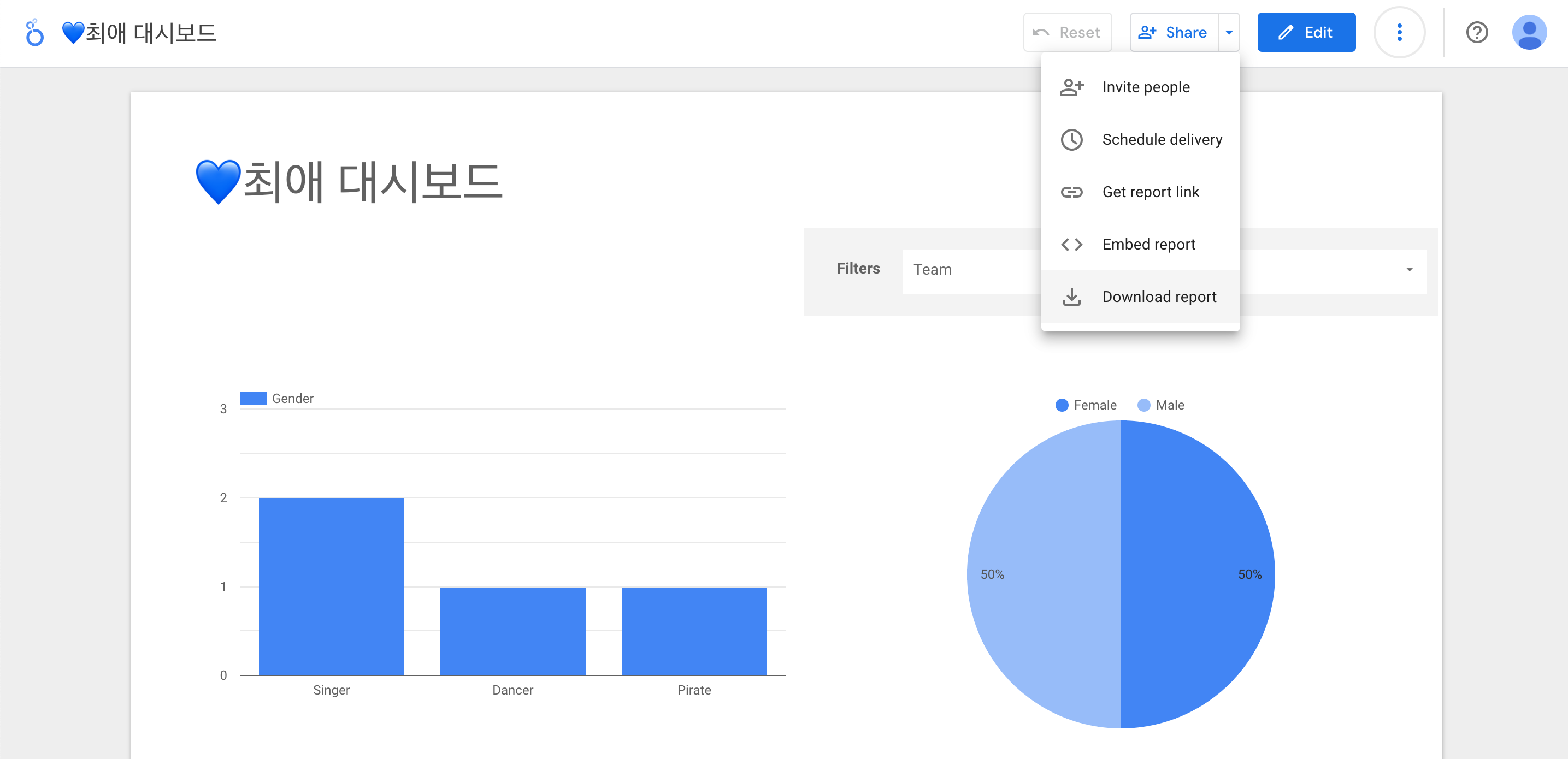The image size is (1568, 759).
Task: Expand the Team filter dropdown arrow
Action: click(x=1408, y=269)
